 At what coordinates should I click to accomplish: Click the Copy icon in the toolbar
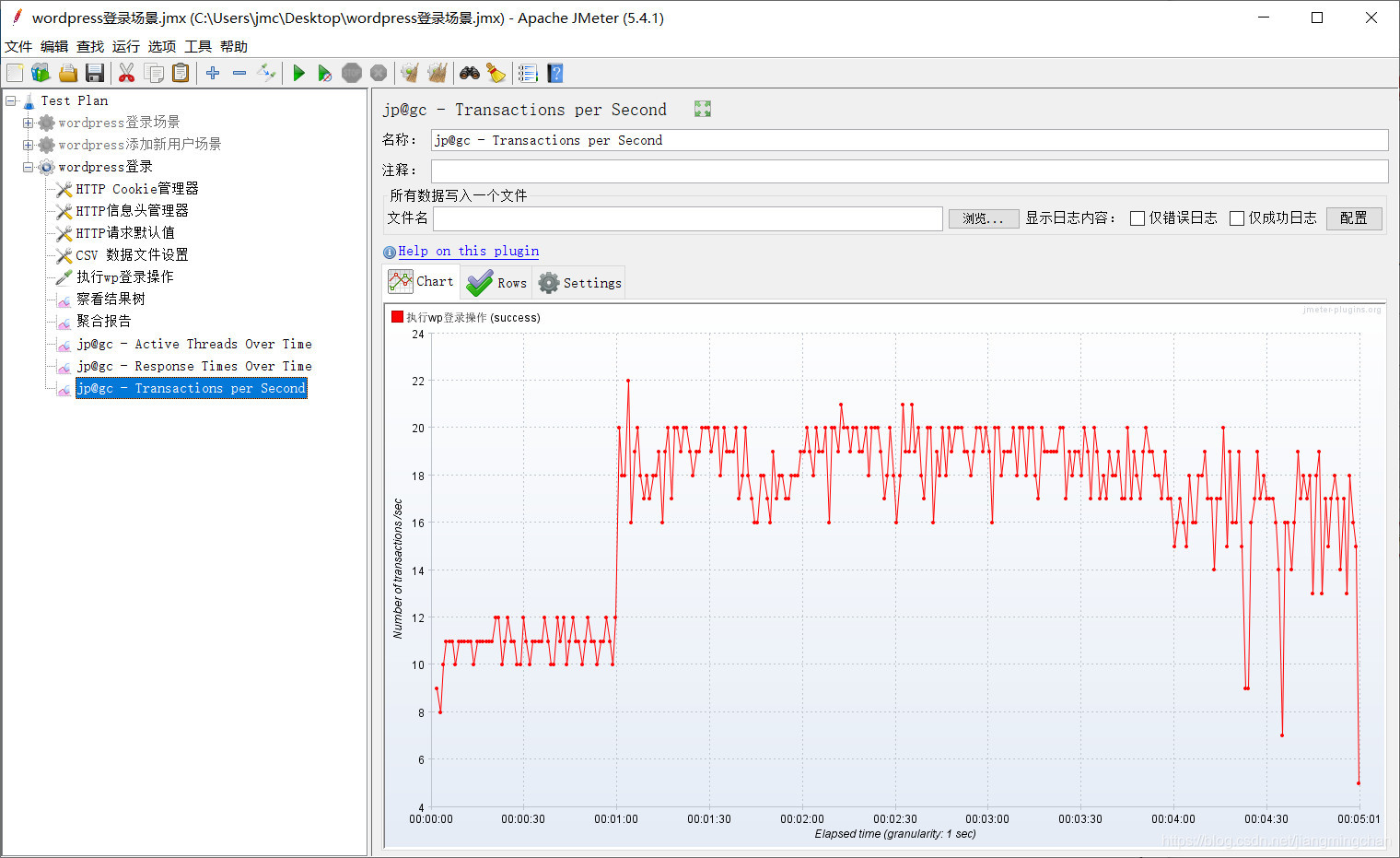click(x=154, y=73)
